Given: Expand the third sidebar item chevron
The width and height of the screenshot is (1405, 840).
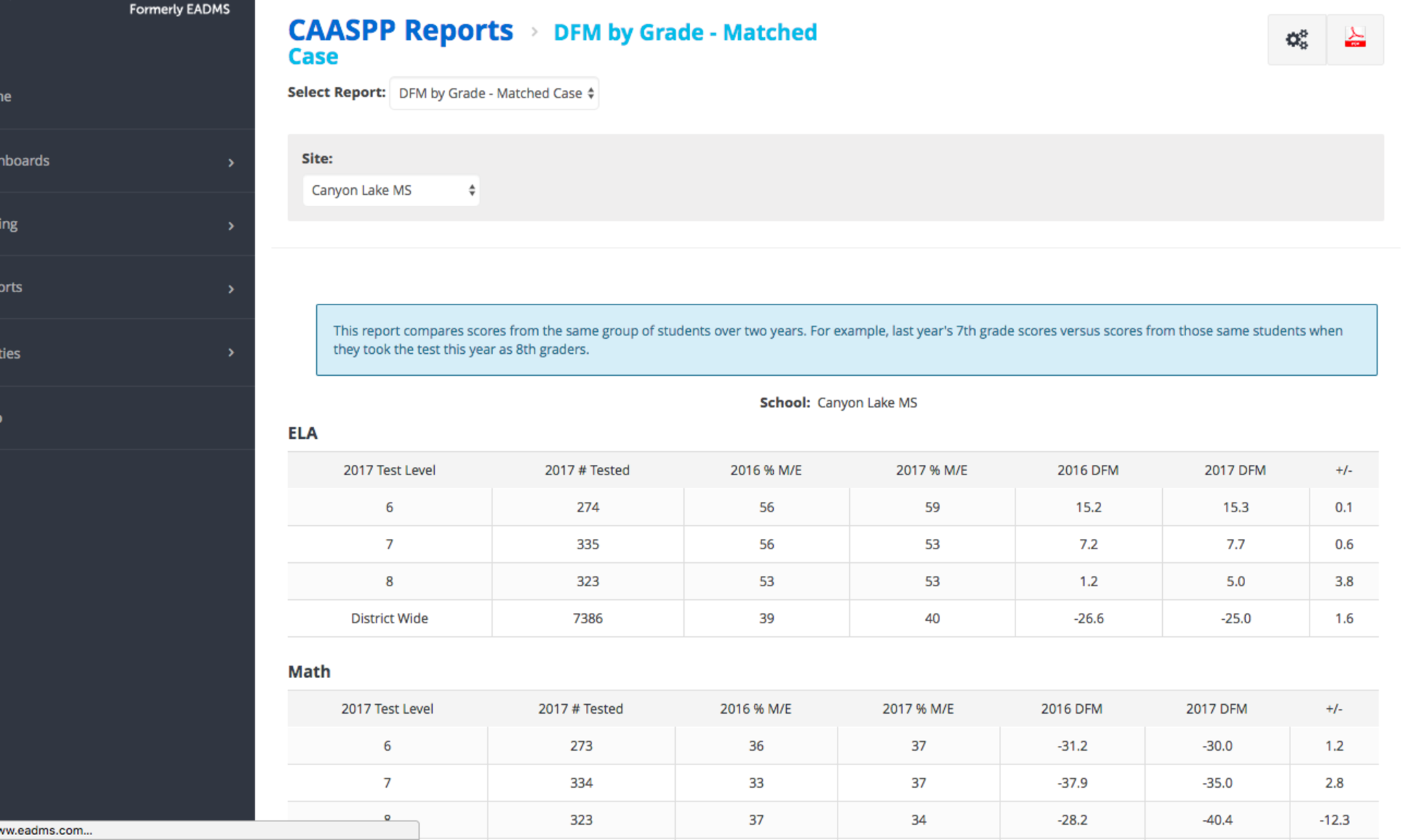Looking at the screenshot, I should tap(231, 226).
